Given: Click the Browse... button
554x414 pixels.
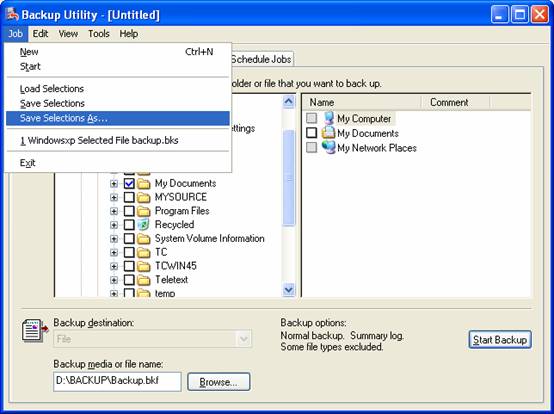Looking at the screenshot, I should 219,382.
